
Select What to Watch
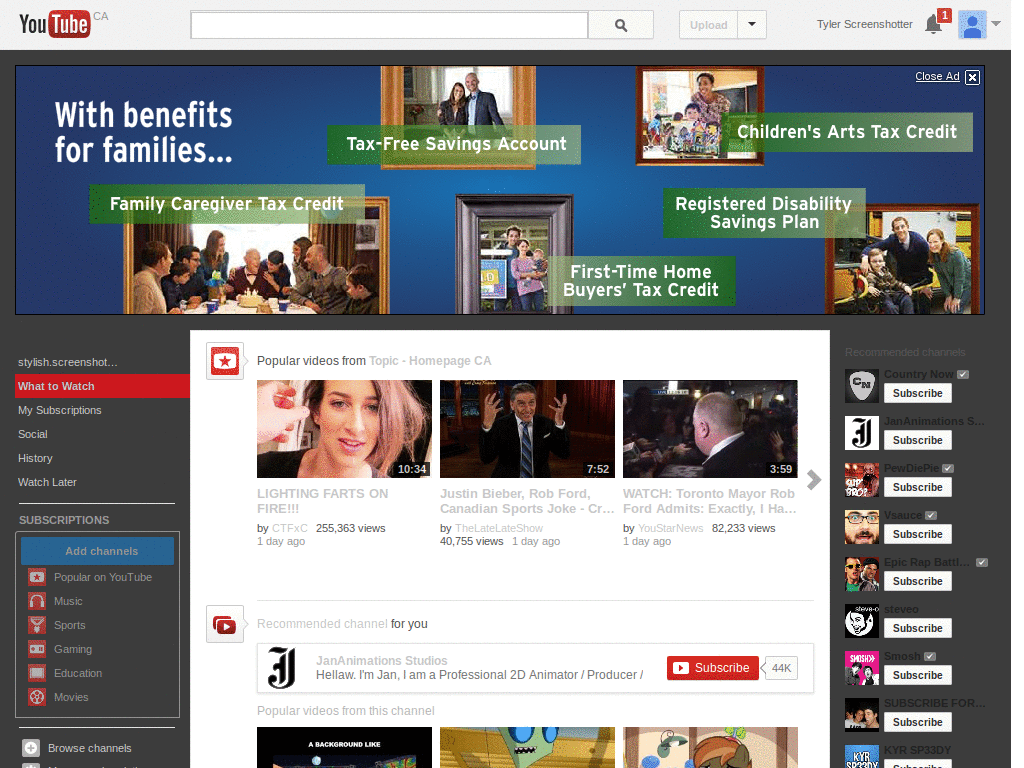tap(103, 386)
